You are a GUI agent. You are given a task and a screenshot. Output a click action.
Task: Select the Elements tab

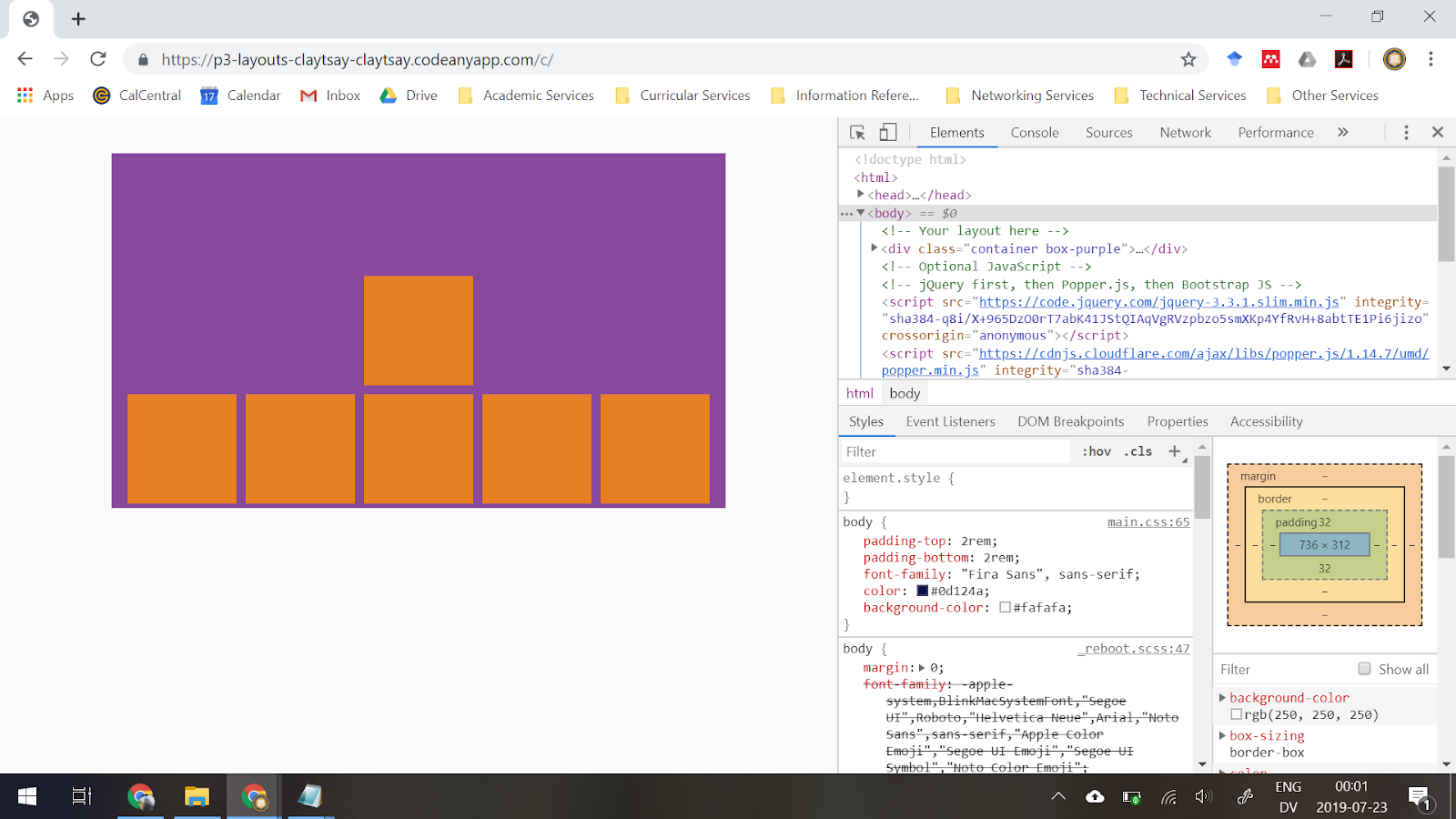click(957, 133)
